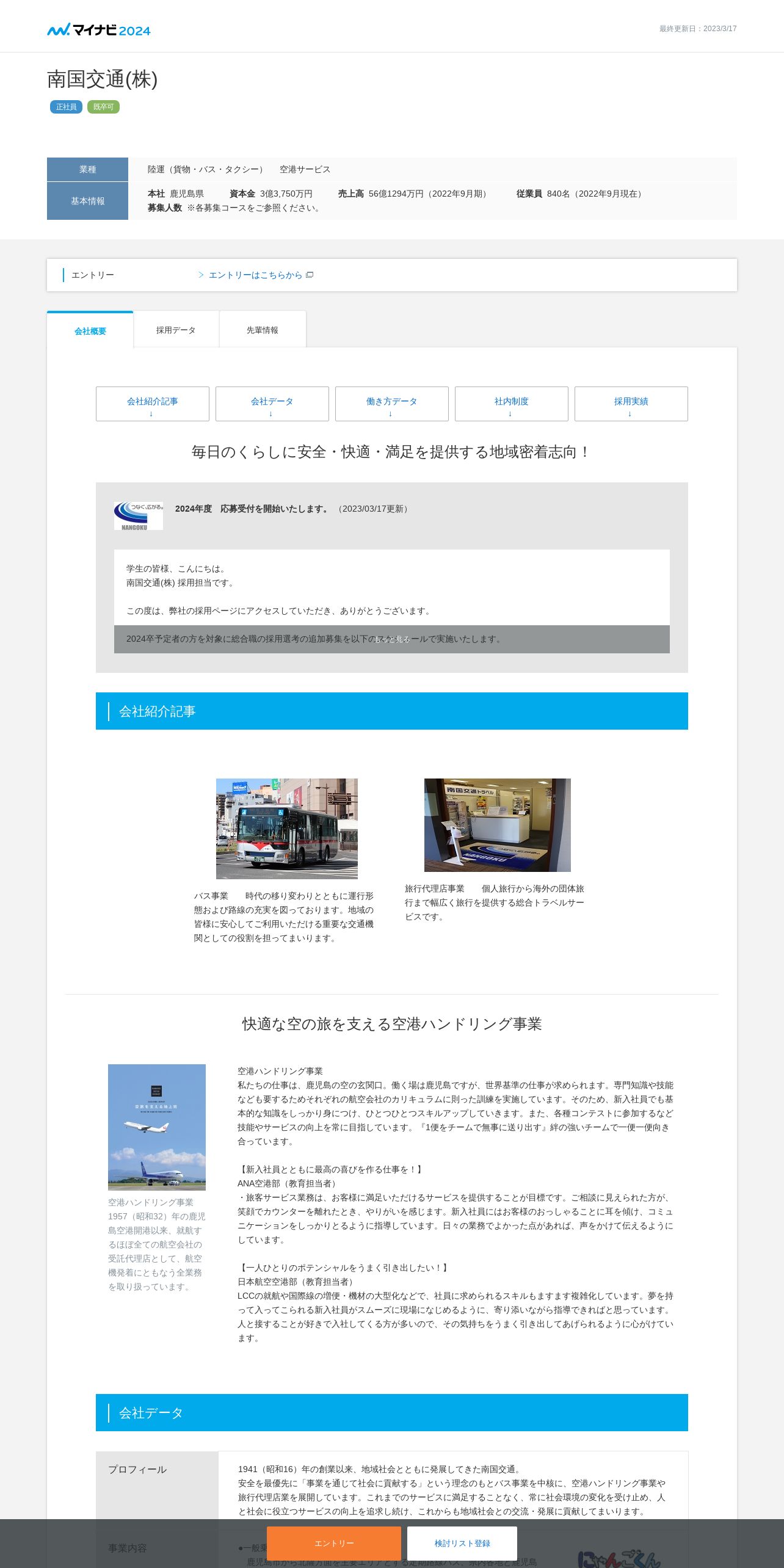The height and width of the screenshot is (1568, 784).
Task: Click the 2024年度 応募受付を開始いたします headline
Action: point(252,509)
